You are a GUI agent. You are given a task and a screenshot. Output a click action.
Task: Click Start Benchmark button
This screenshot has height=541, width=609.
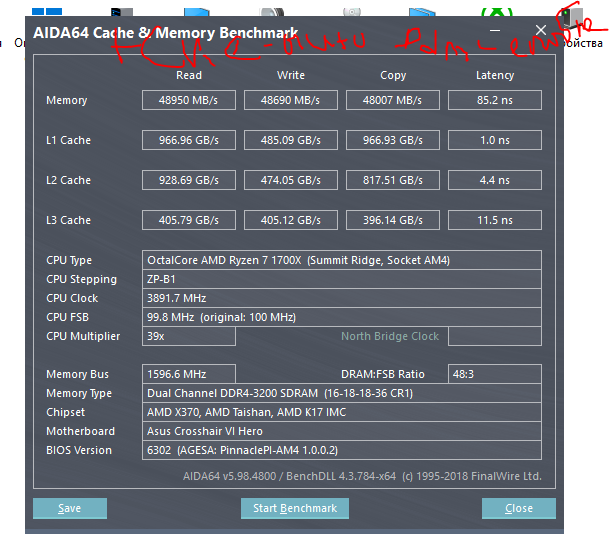click(x=295, y=508)
